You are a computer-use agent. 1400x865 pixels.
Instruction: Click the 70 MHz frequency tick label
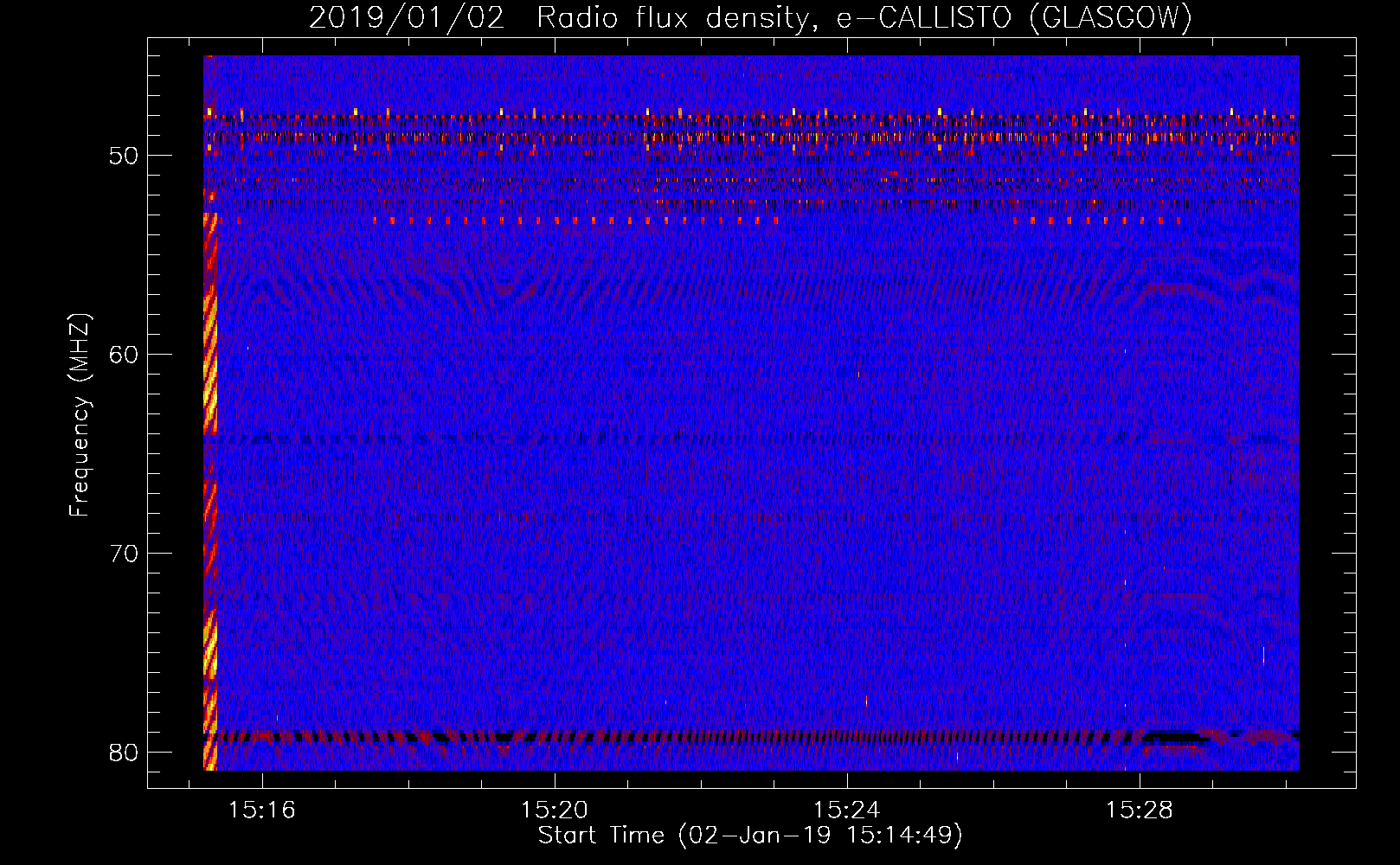[124, 554]
